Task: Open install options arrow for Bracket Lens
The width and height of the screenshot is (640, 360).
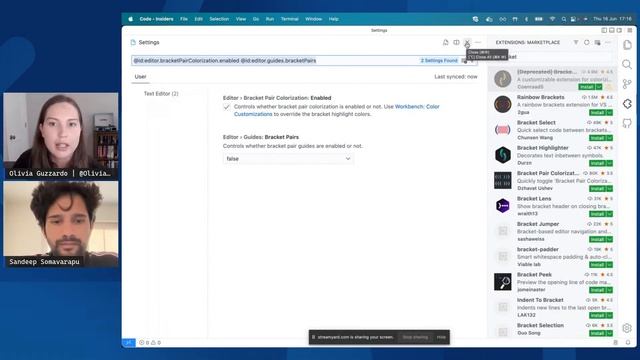Action: tap(609, 214)
